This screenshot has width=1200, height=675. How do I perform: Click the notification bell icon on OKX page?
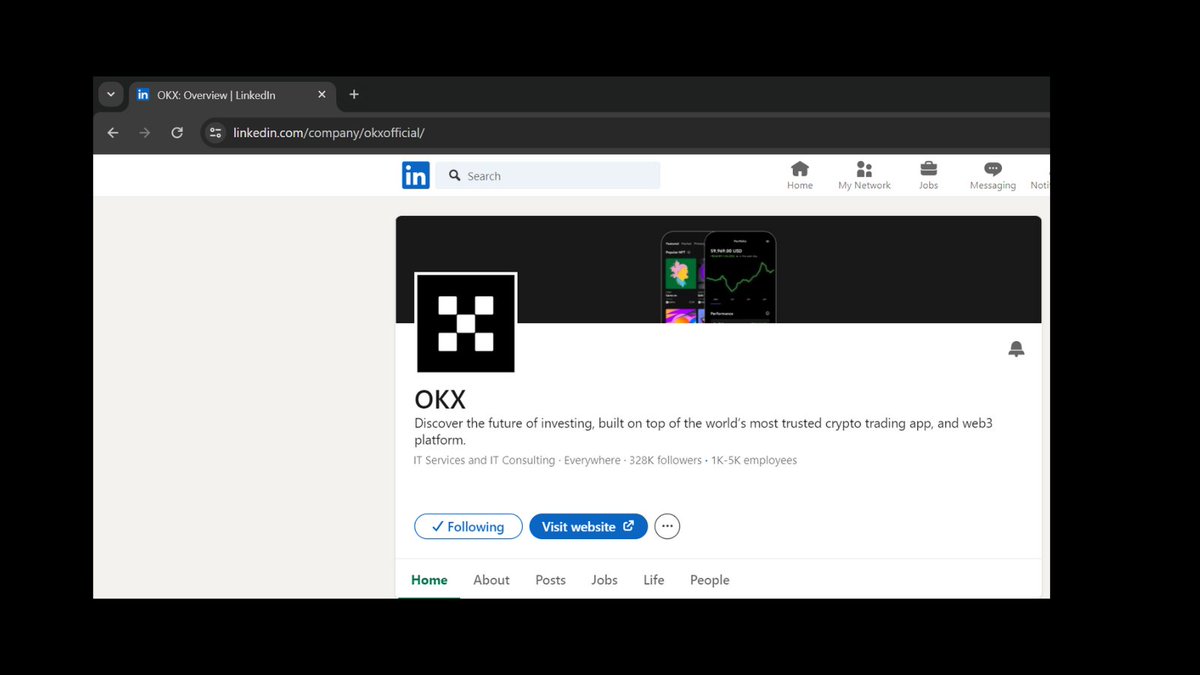point(1016,349)
